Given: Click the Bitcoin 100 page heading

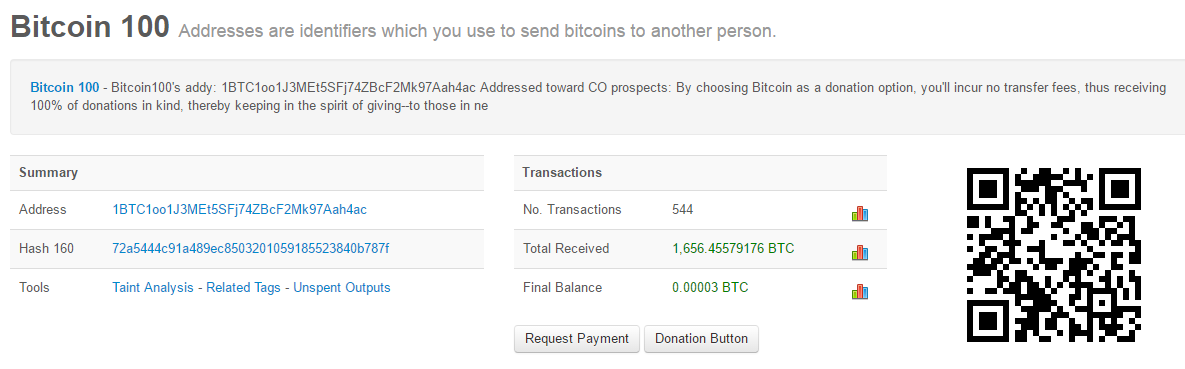Looking at the screenshot, I should click(90, 26).
